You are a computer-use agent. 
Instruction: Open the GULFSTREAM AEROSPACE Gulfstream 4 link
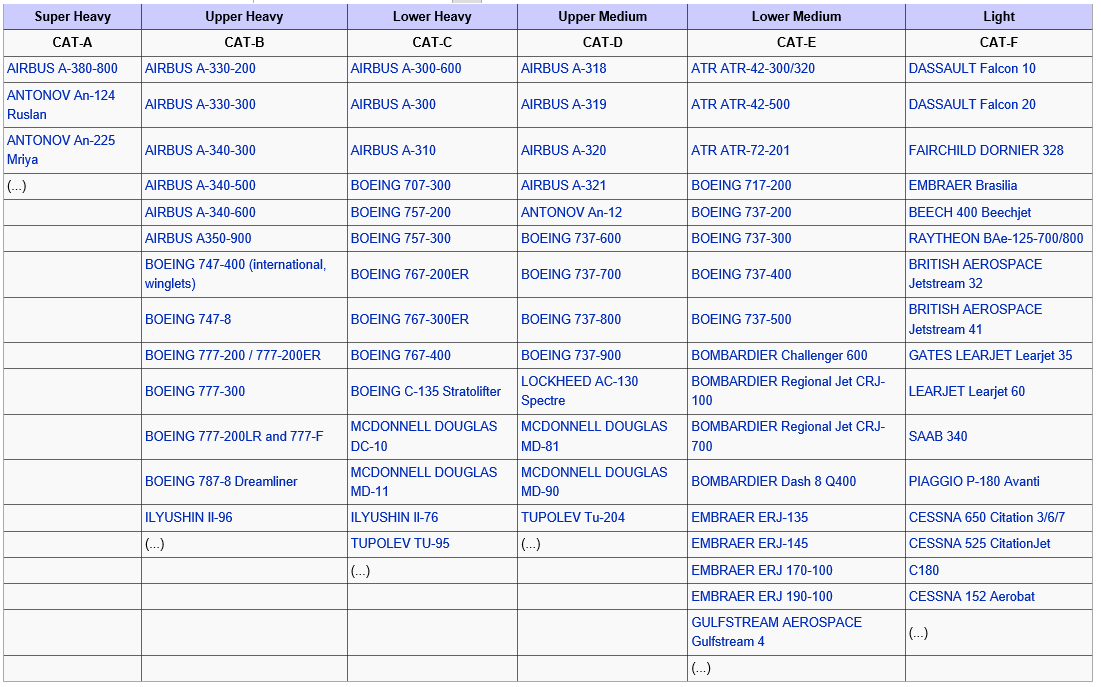777,632
